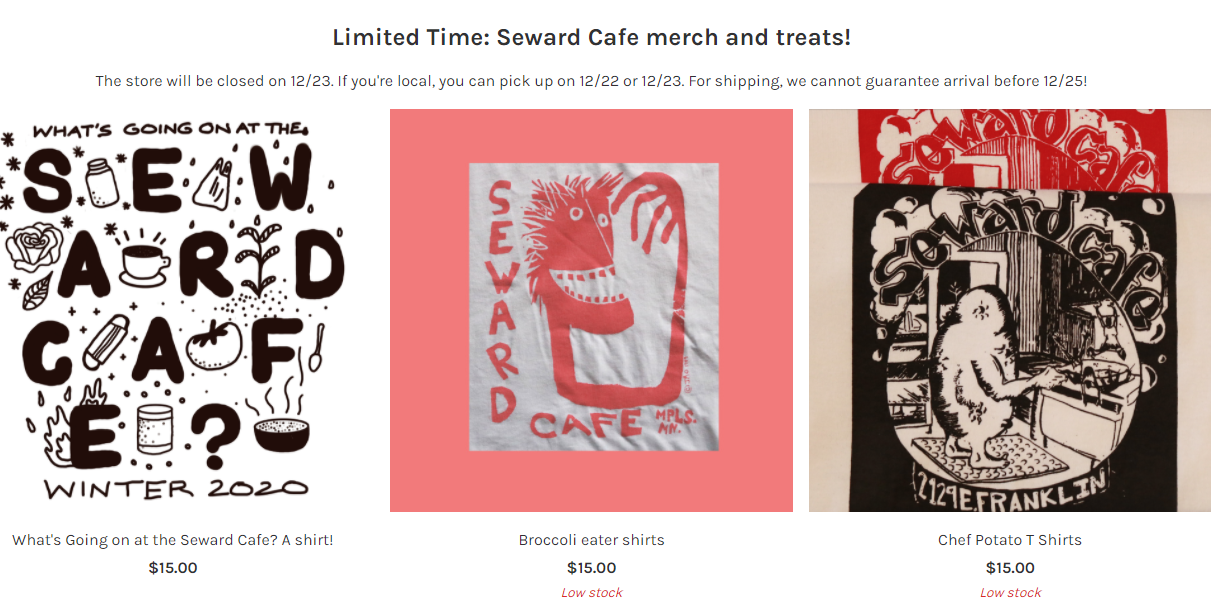The width and height of the screenshot is (1215, 614).
Task: Click "What's Going on at the Seward Cafe? A shirt!" title
Action: [x=172, y=540]
